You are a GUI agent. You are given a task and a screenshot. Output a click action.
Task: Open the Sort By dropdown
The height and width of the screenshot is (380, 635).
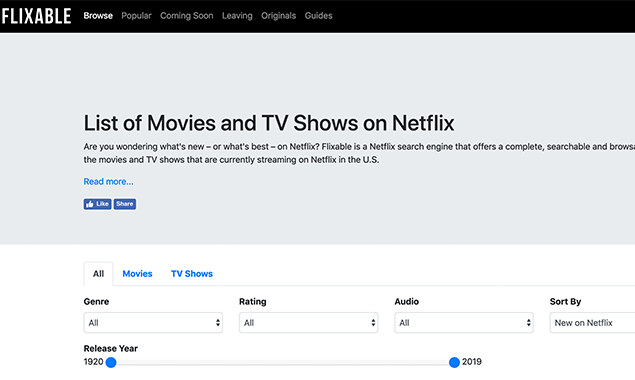(x=592, y=322)
